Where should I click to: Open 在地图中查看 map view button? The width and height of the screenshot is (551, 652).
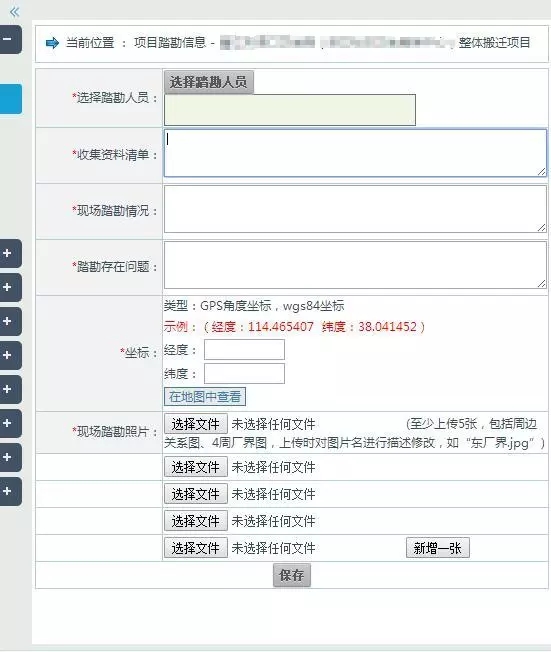tap(205, 396)
